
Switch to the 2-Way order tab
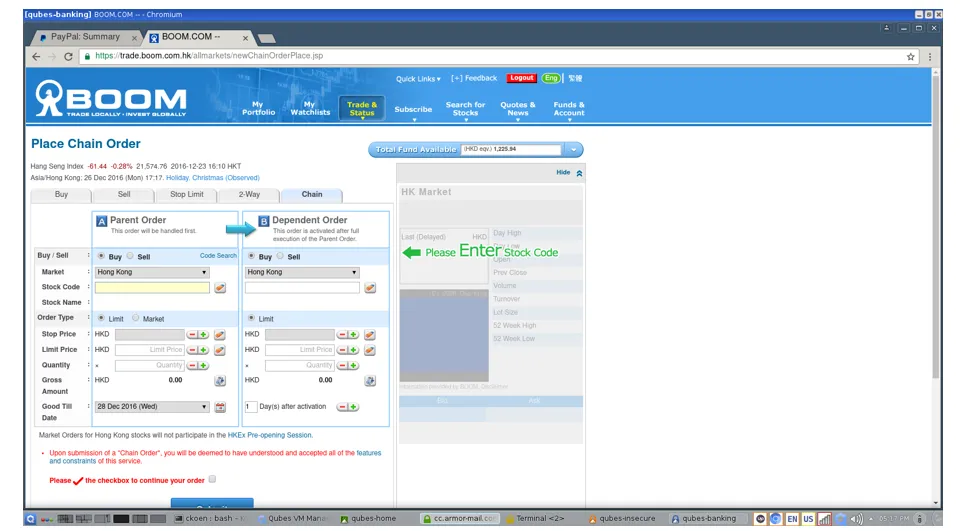tap(249, 194)
